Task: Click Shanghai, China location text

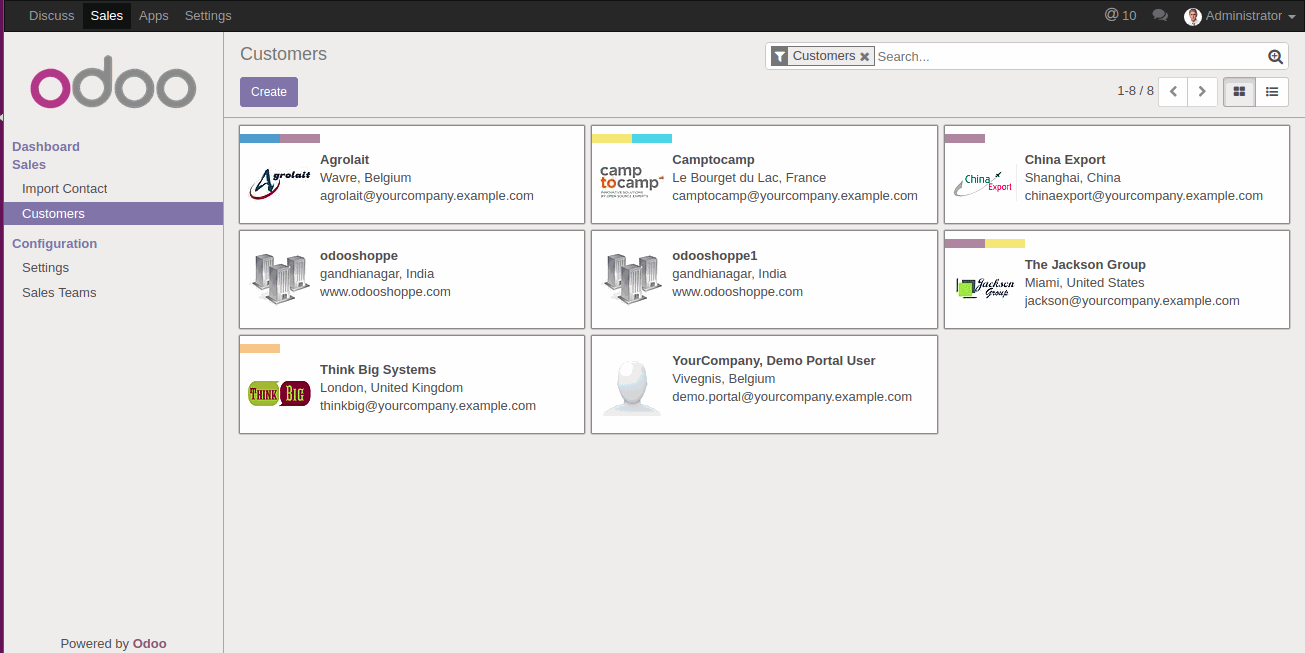Action: coord(1073,178)
